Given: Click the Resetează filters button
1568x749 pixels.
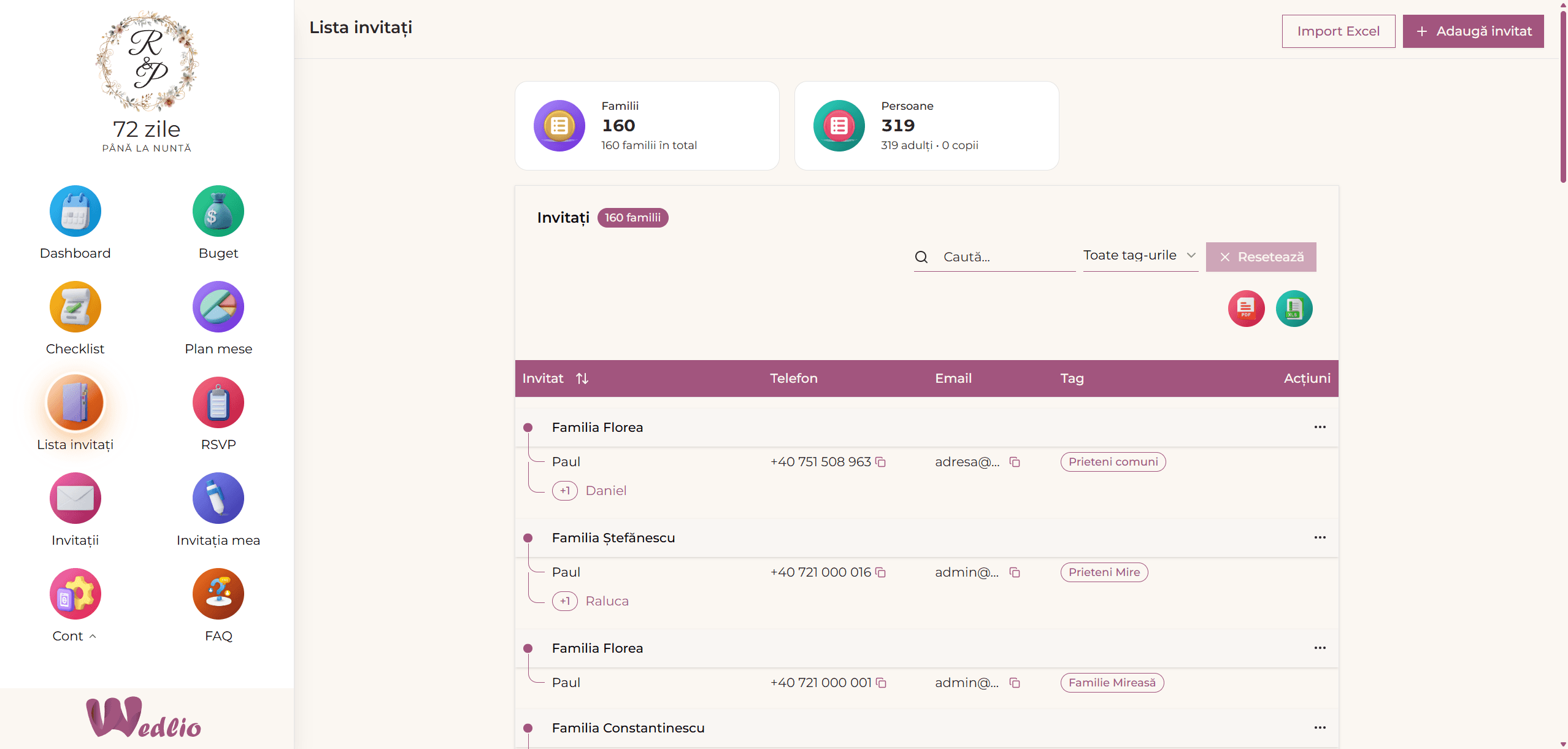Looking at the screenshot, I should click(1261, 257).
